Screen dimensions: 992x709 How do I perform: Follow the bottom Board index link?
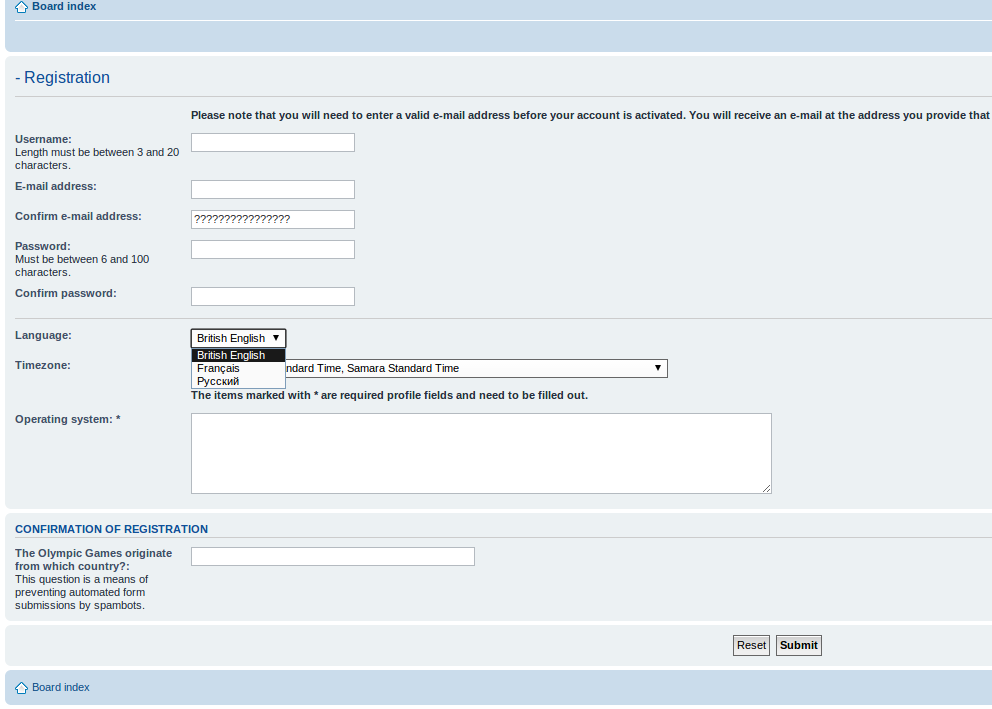(61, 688)
